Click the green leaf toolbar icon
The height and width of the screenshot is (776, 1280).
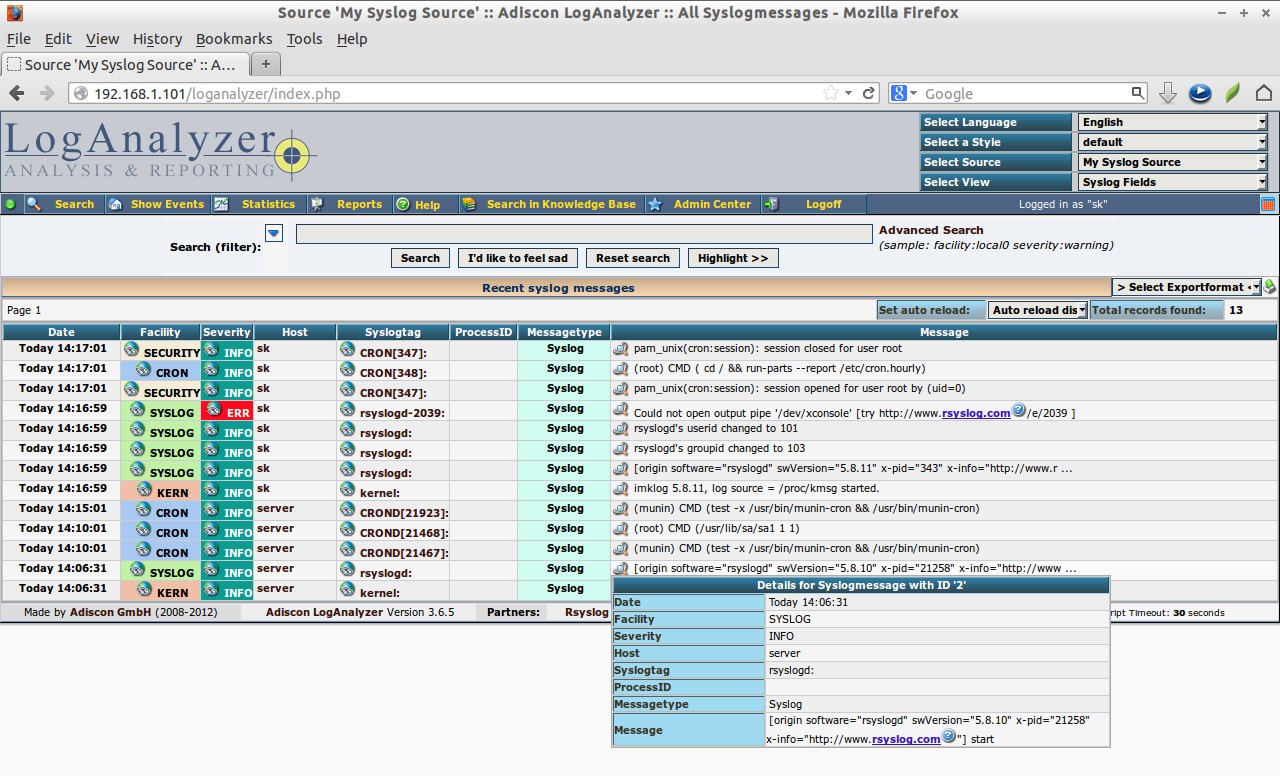1233,93
